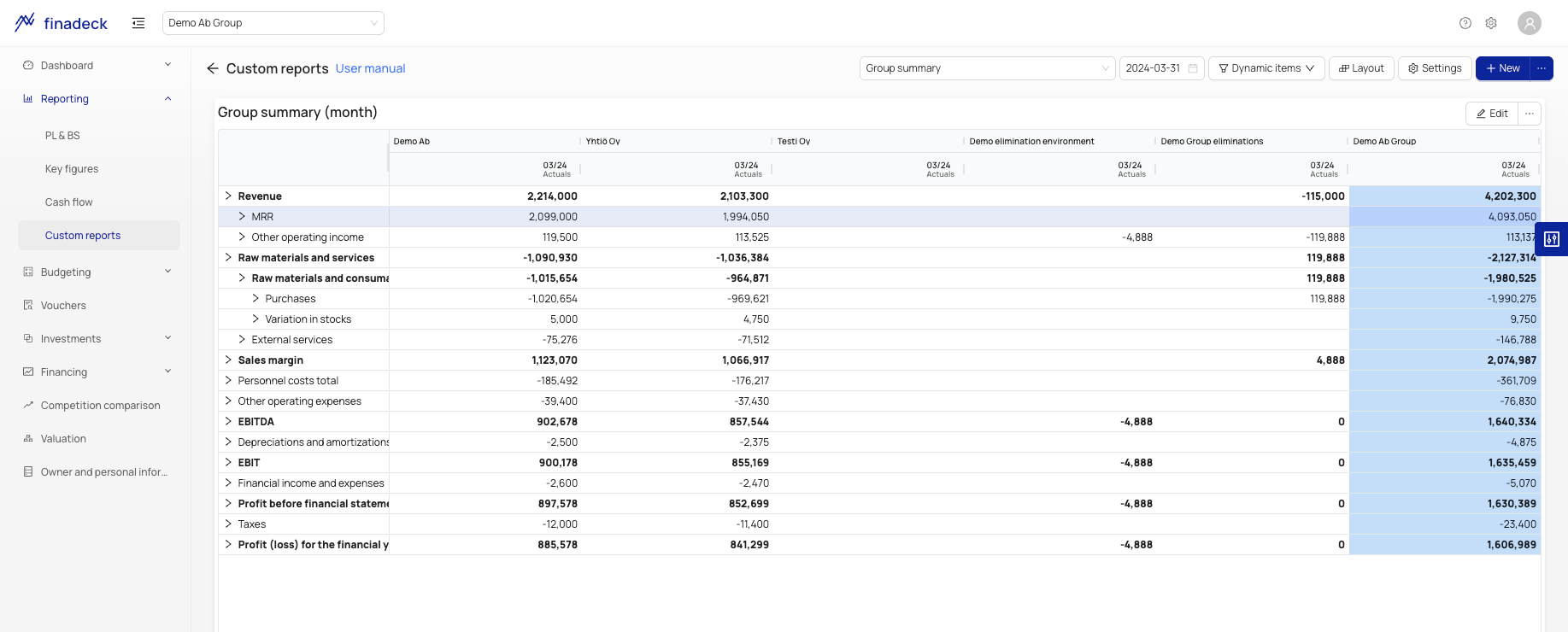Expand the Revenue row
The height and width of the screenshot is (632, 1568).
[228, 196]
